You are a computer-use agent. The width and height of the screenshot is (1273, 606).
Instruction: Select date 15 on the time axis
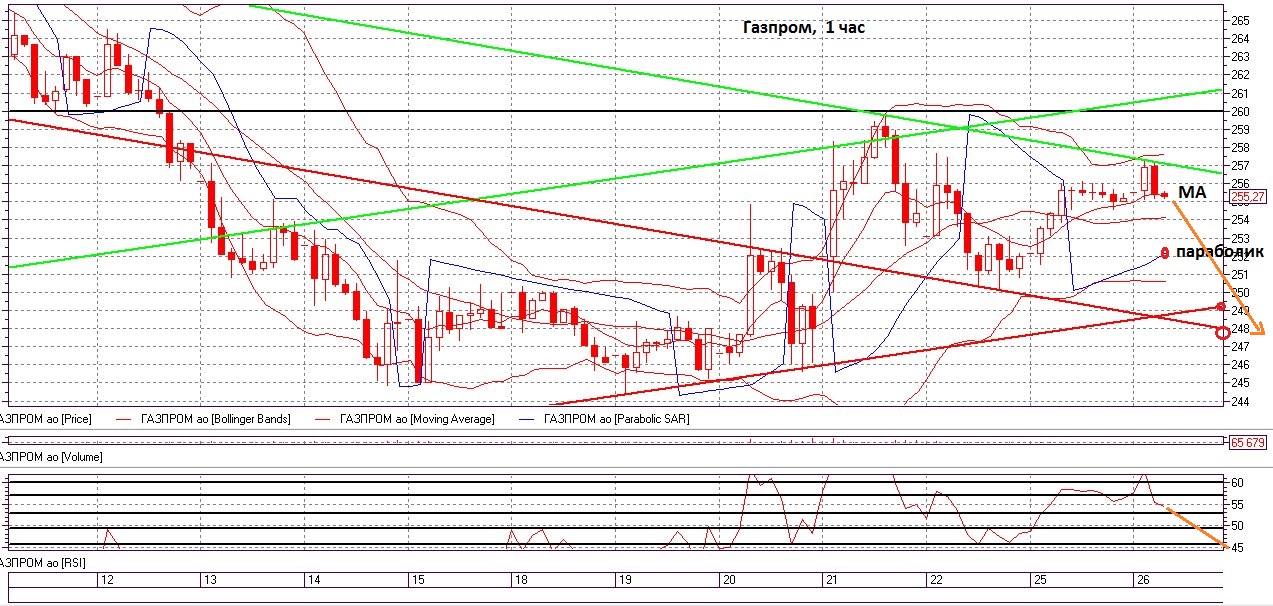417,580
